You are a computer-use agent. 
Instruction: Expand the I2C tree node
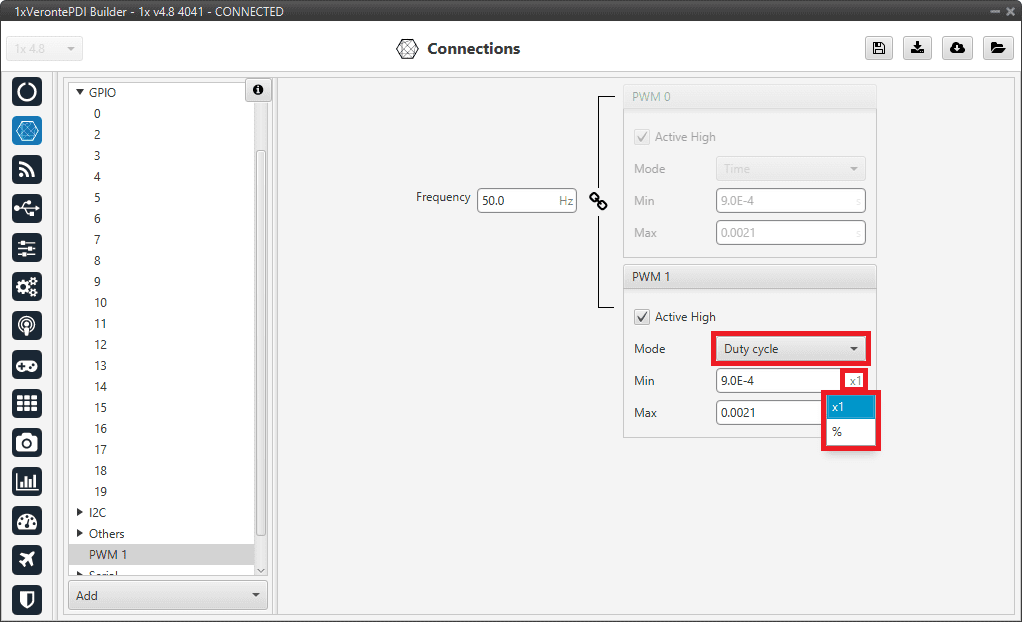(x=80, y=512)
